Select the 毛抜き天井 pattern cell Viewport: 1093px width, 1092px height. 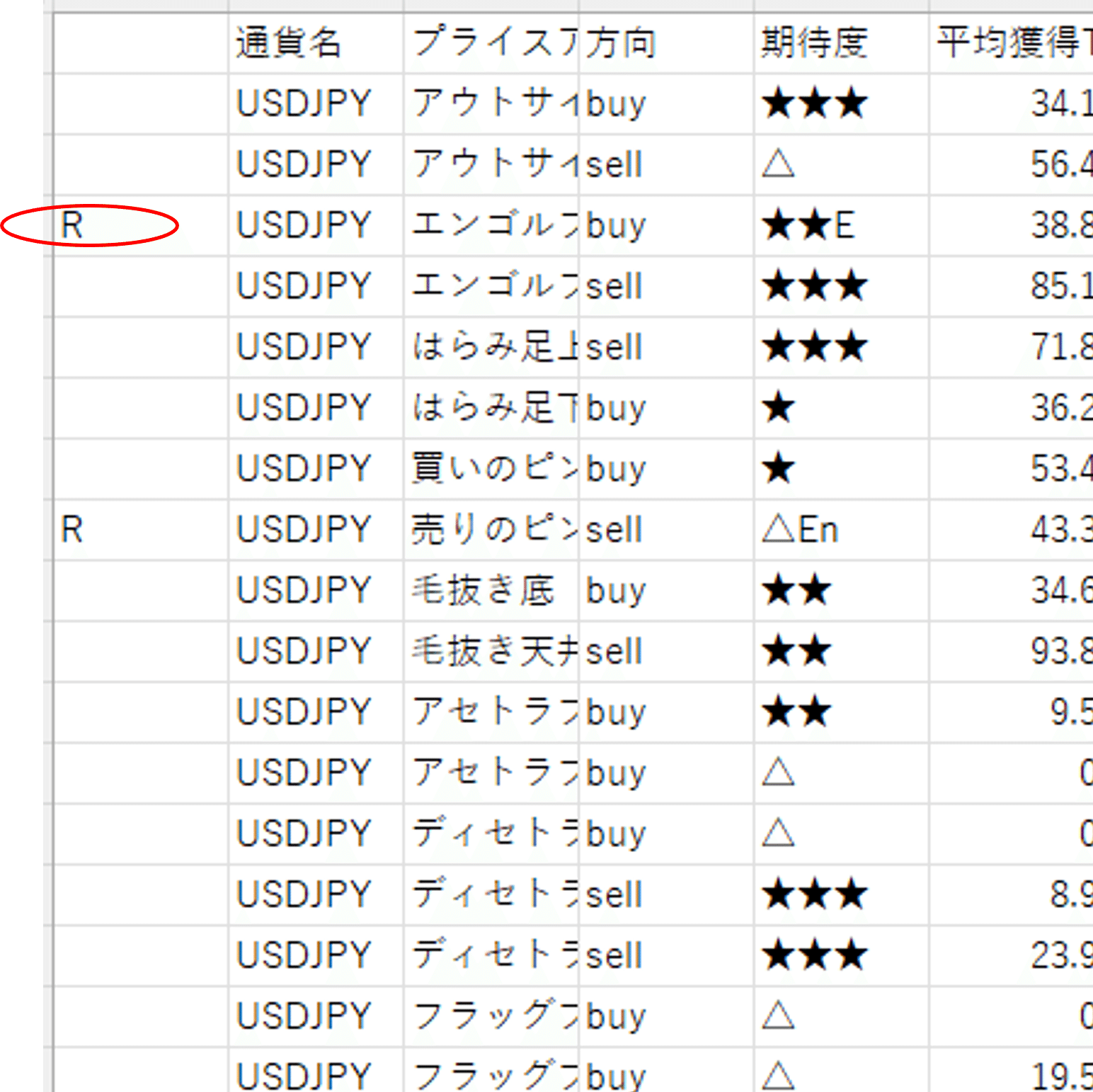491,652
